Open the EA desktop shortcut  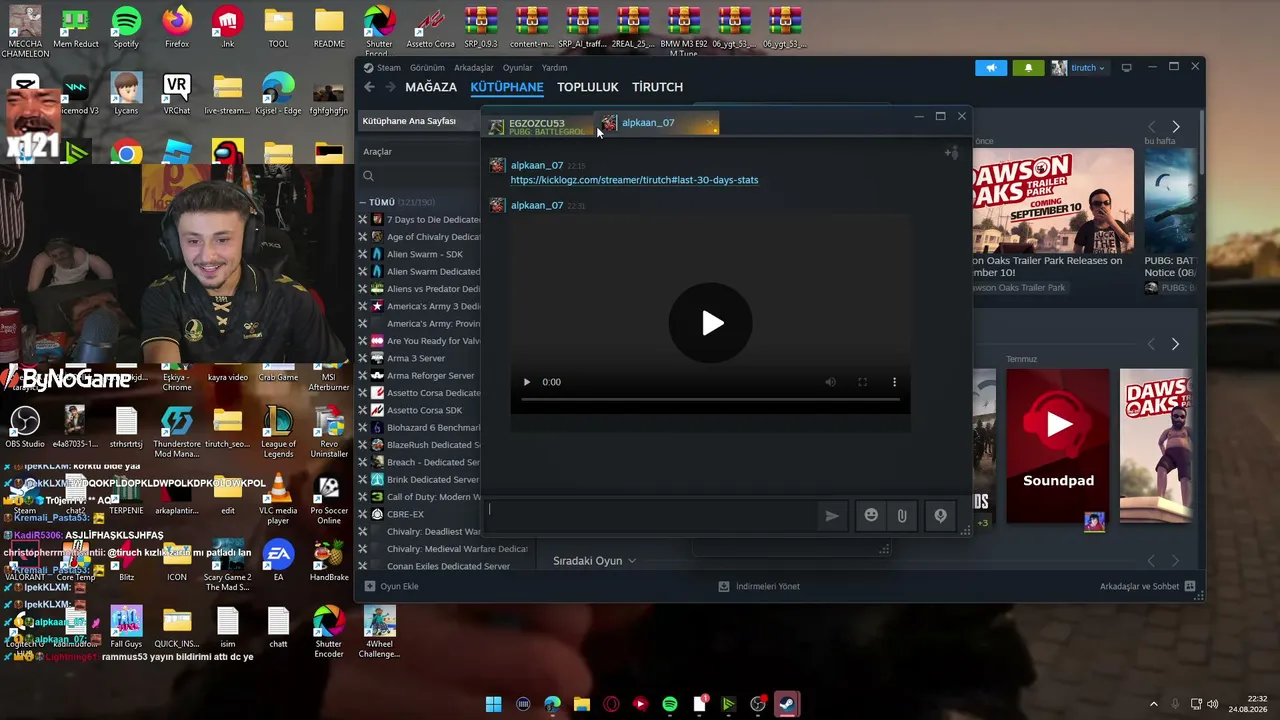tap(278, 561)
